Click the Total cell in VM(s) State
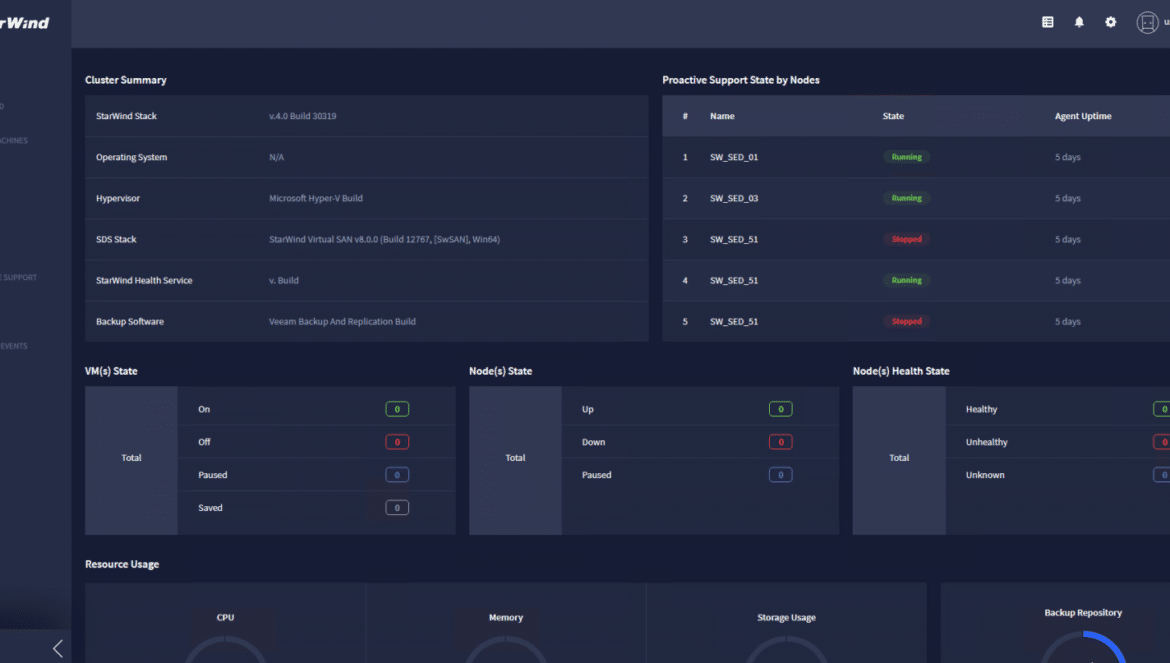Image resolution: width=1170 pixels, height=663 pixels. (131, 460)
